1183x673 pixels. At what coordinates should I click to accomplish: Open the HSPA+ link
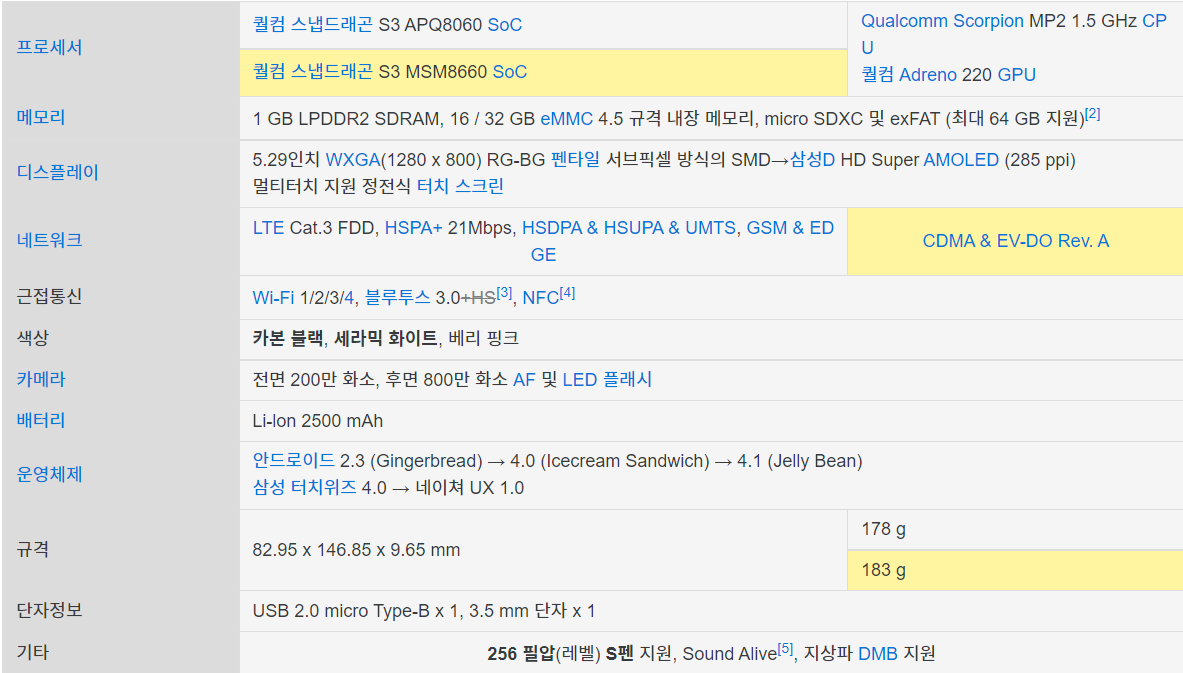(x=413, y=228)
